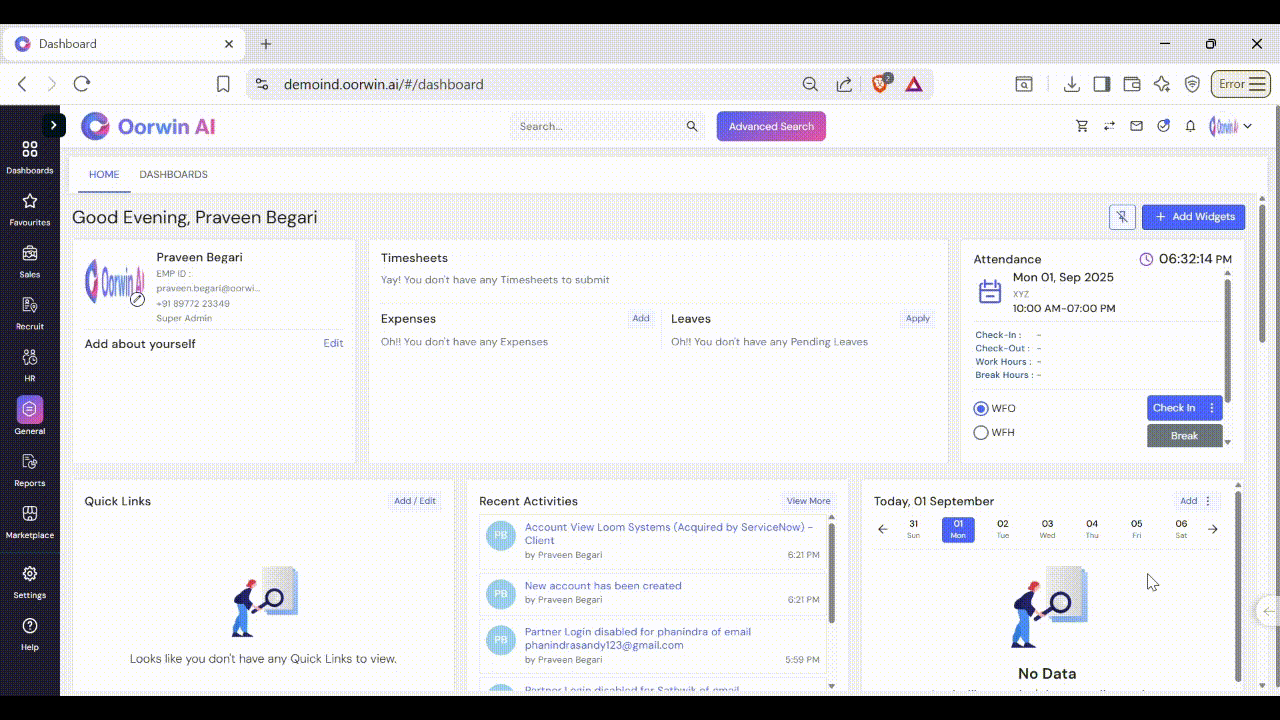Select Thu 04 in calendar strip
Screen dimensions: 1280x720
1092,529
